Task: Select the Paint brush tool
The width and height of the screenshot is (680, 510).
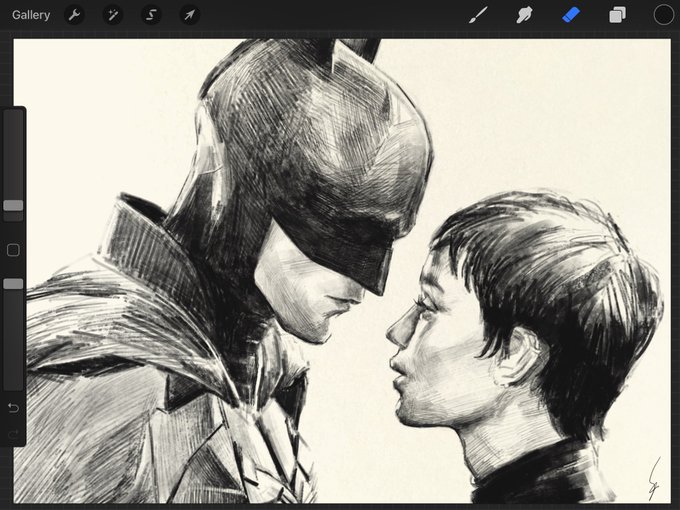Action: [x=478, y=15]
